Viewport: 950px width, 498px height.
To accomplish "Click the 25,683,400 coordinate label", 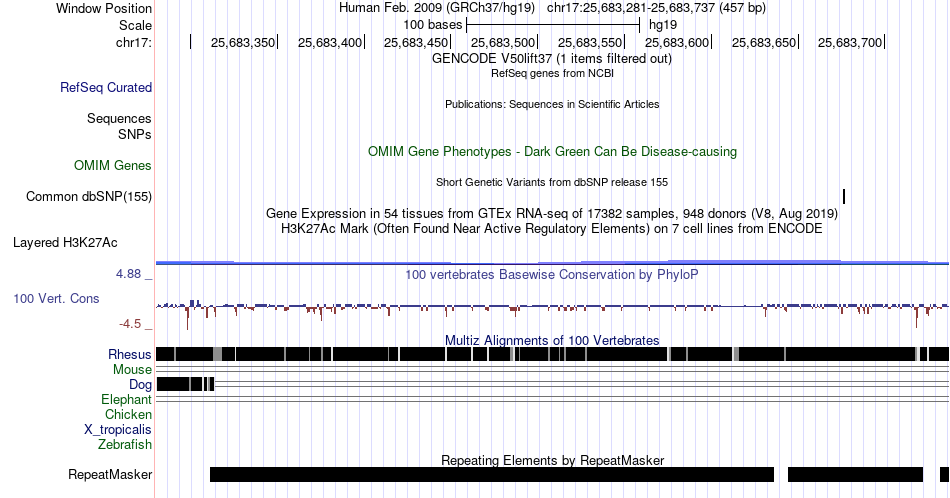I will coord(330,42).
